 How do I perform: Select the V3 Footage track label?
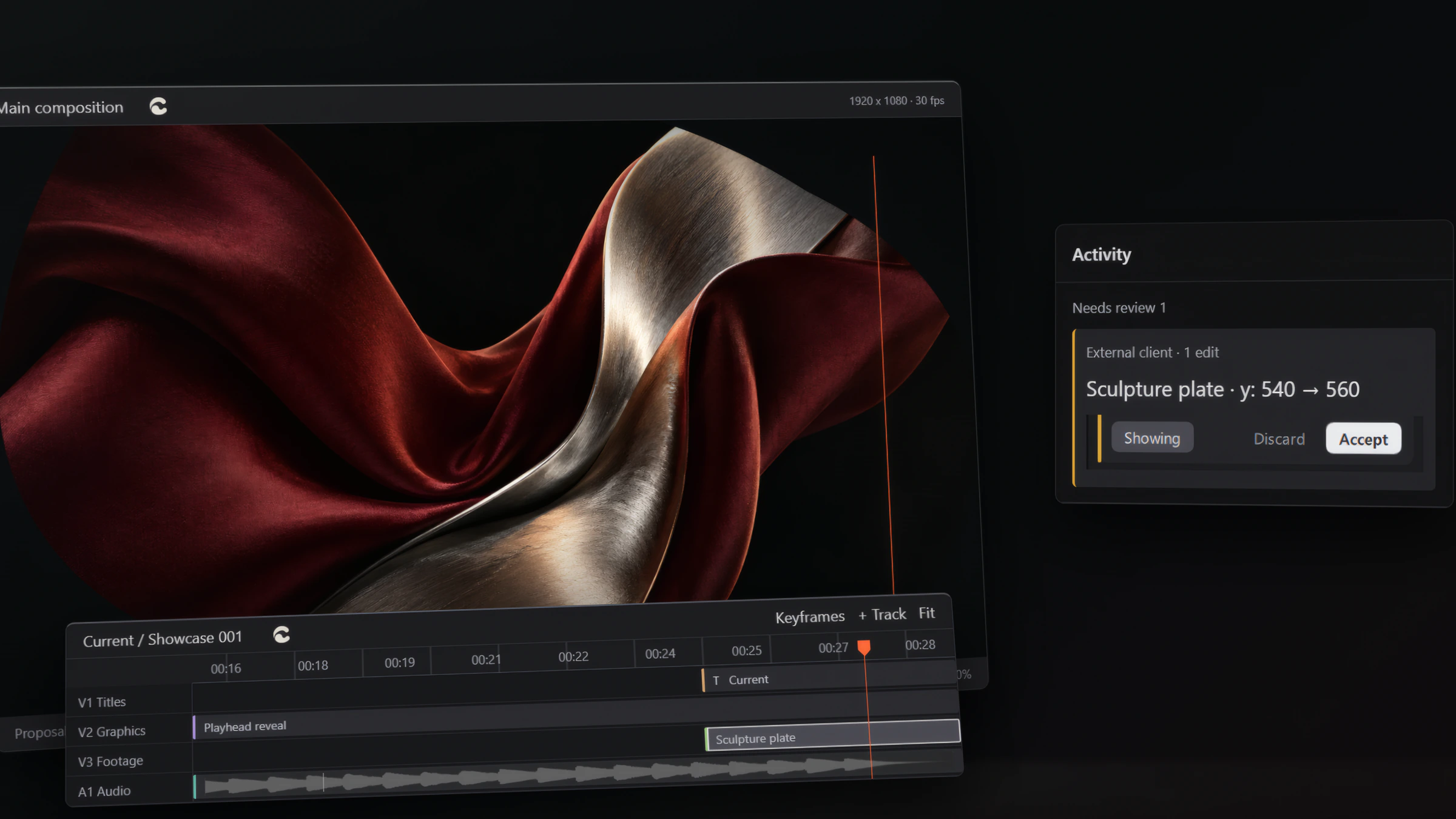pyautogui.click(x=110, y=761)
